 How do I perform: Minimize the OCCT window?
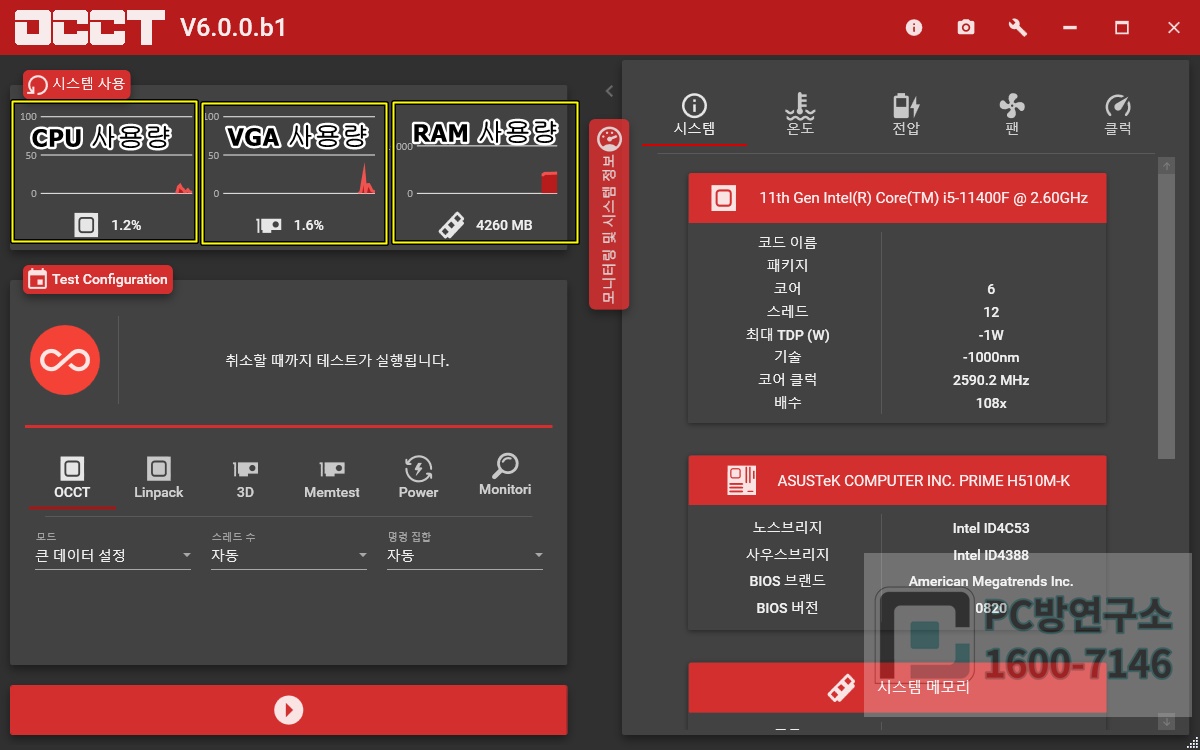pyautogui.click(x=1070, y=27)
